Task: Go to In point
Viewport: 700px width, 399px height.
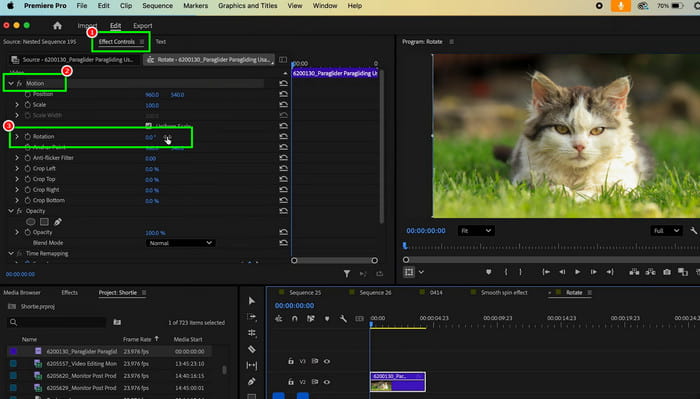Action: 546,272
